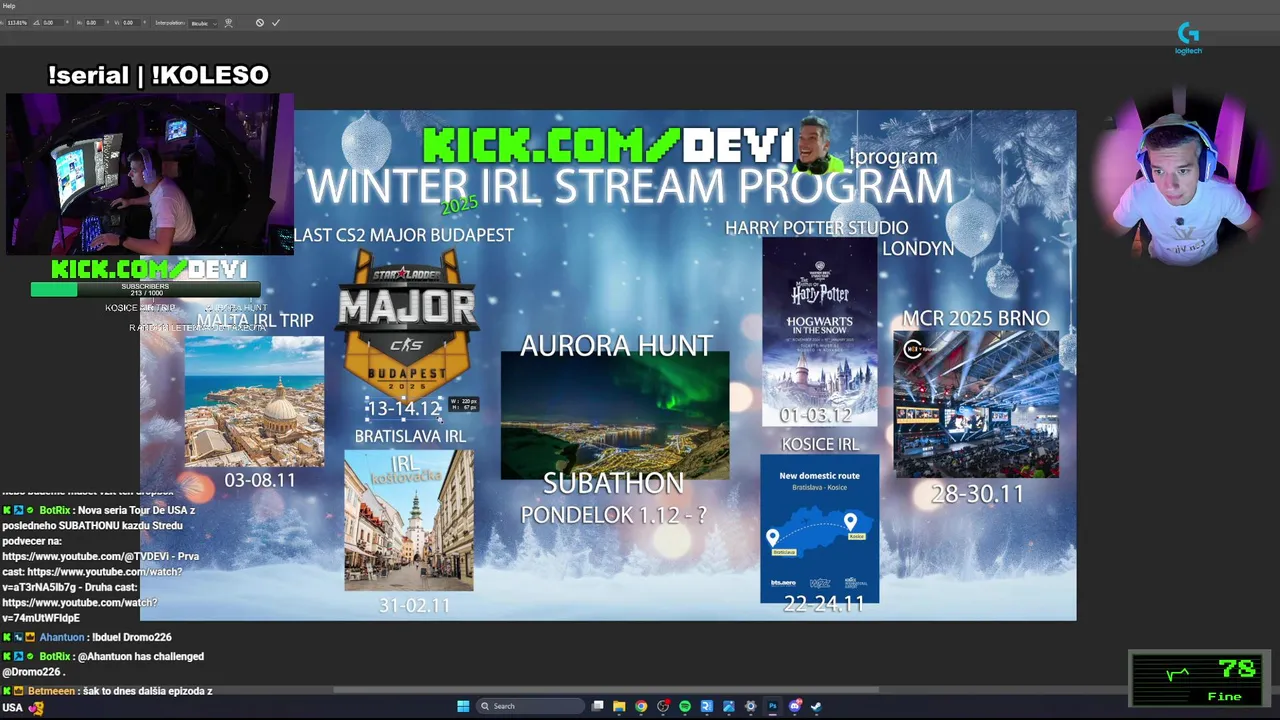
Task: Open File Explorer from the taskbar
Action: tap(619, 706)
